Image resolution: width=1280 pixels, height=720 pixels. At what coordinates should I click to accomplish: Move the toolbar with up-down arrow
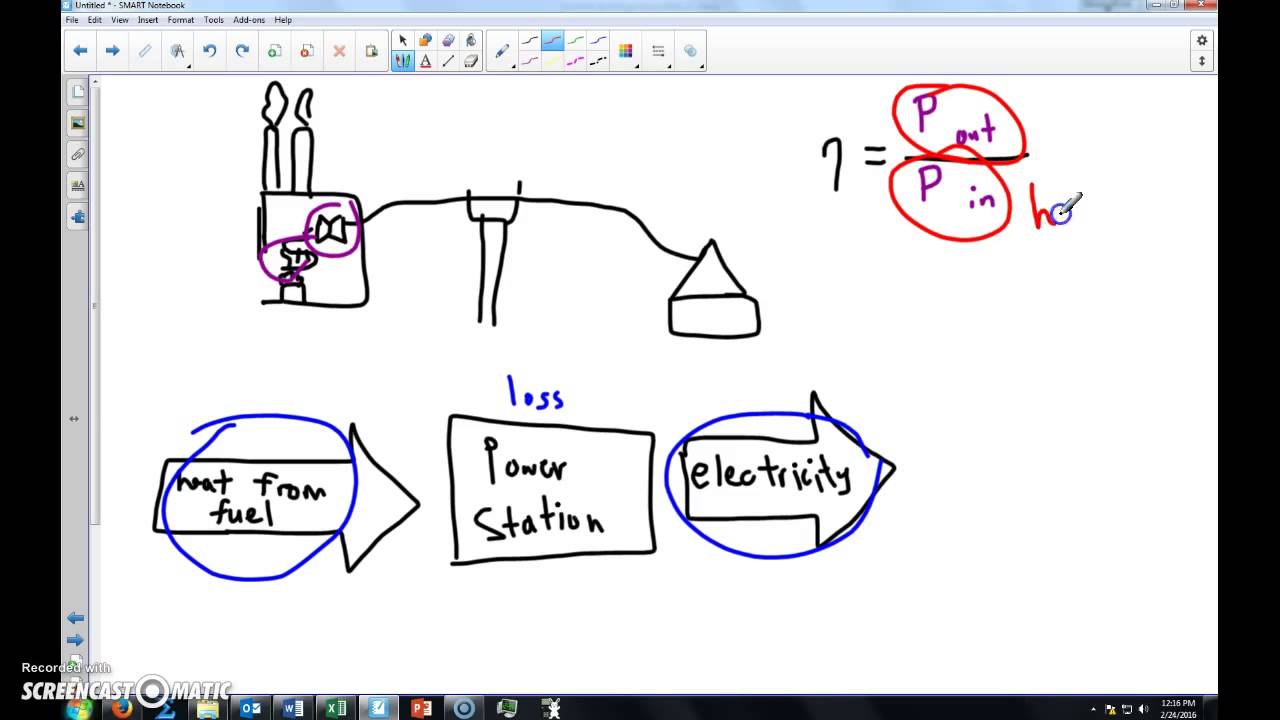pos(1202,61)
